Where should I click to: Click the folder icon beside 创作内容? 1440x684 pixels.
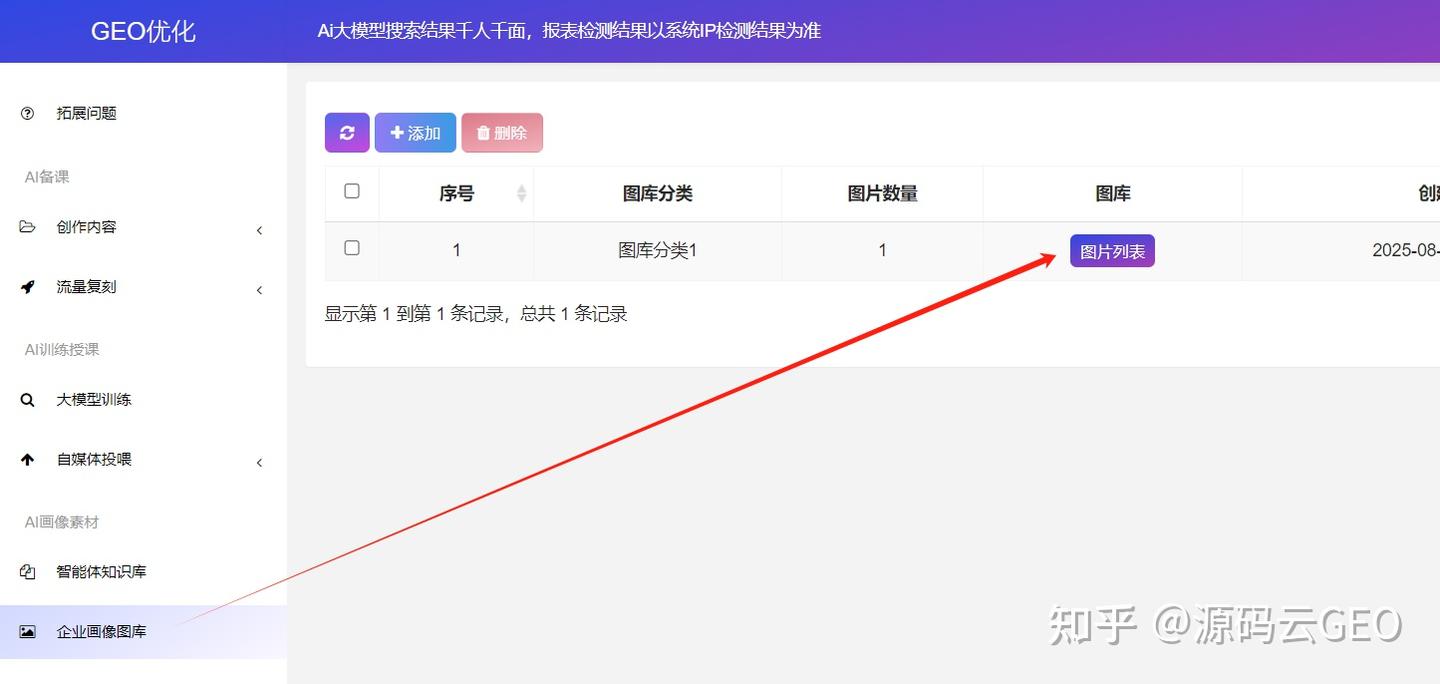[27, 227]
